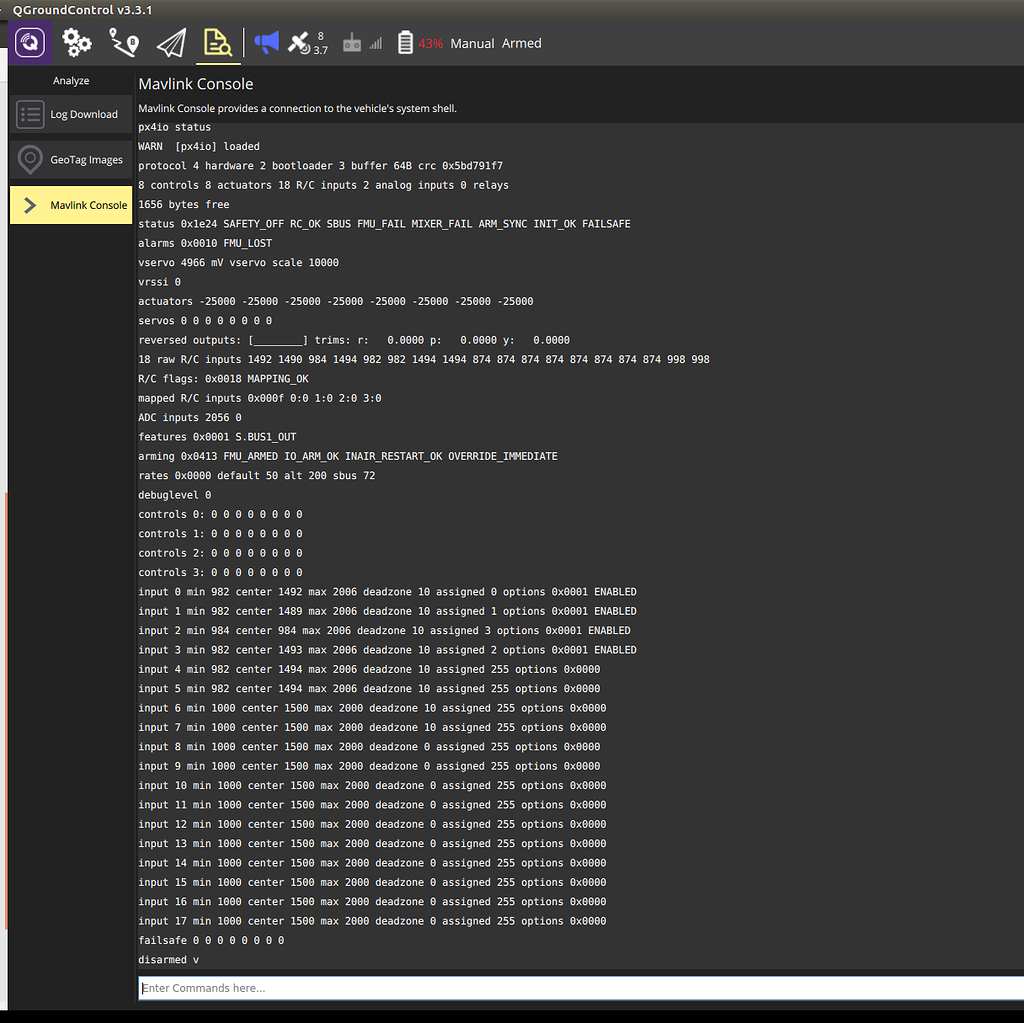Open Vehicle Setup via the gears icon

coord(76,43)
